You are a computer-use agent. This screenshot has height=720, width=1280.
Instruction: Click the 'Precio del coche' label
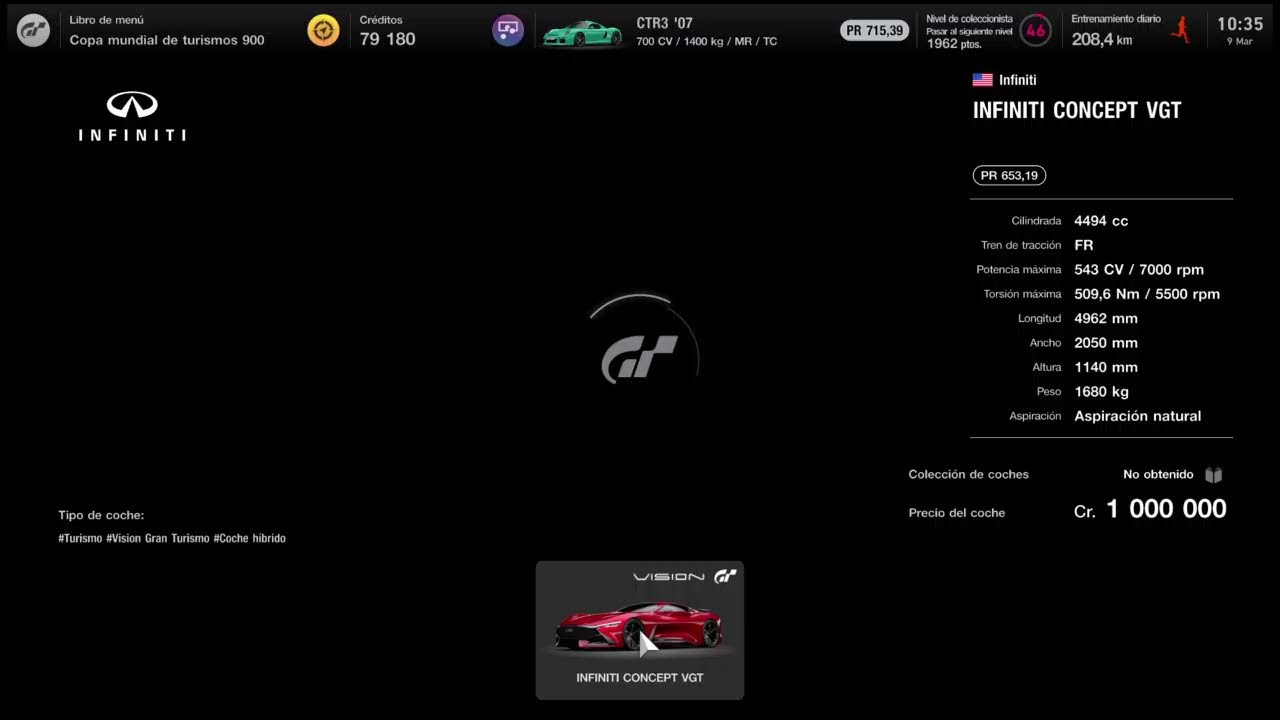coord(957,513)
